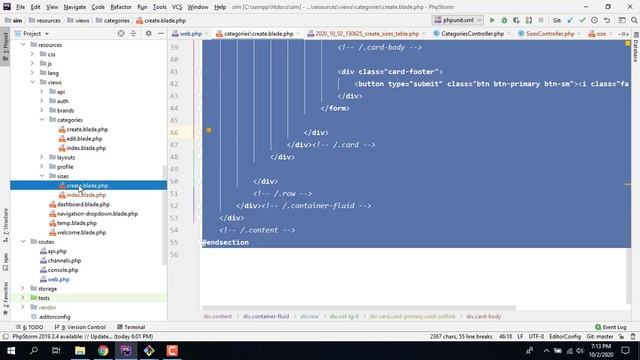640x360 pixels.
Task: Run with coverage icon
Action: click(x=516, y=20)
